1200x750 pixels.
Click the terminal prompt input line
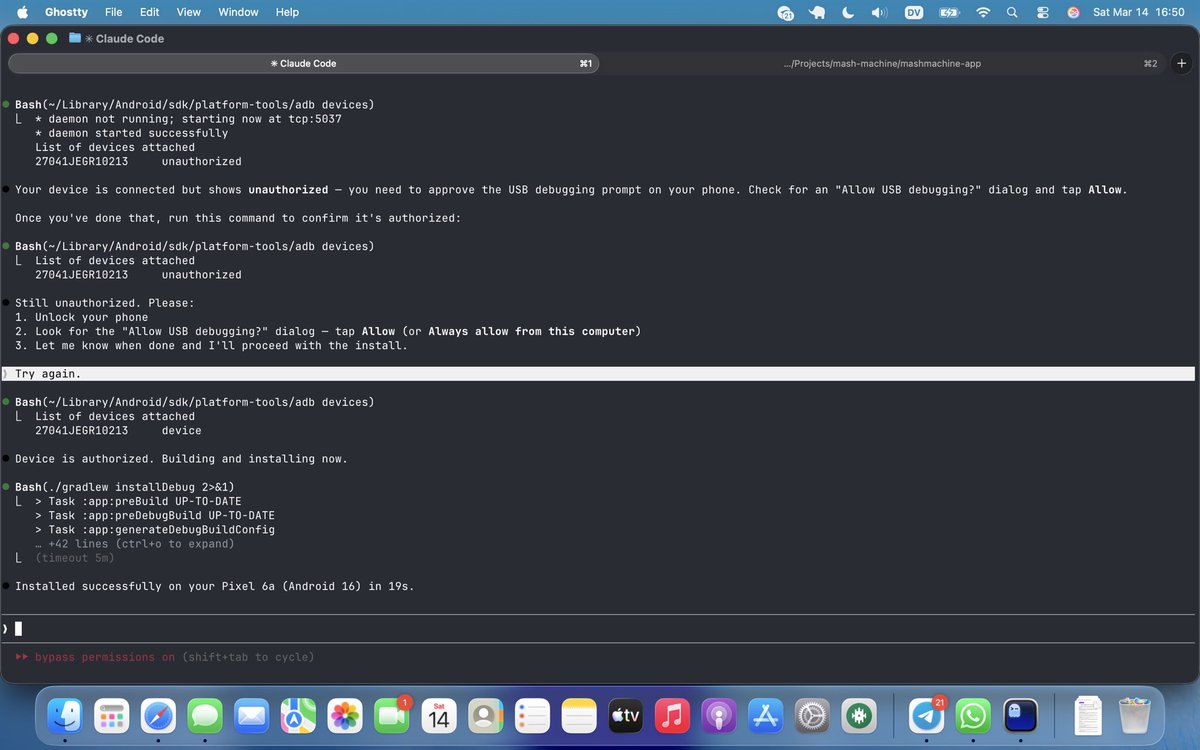coord(600,629)
